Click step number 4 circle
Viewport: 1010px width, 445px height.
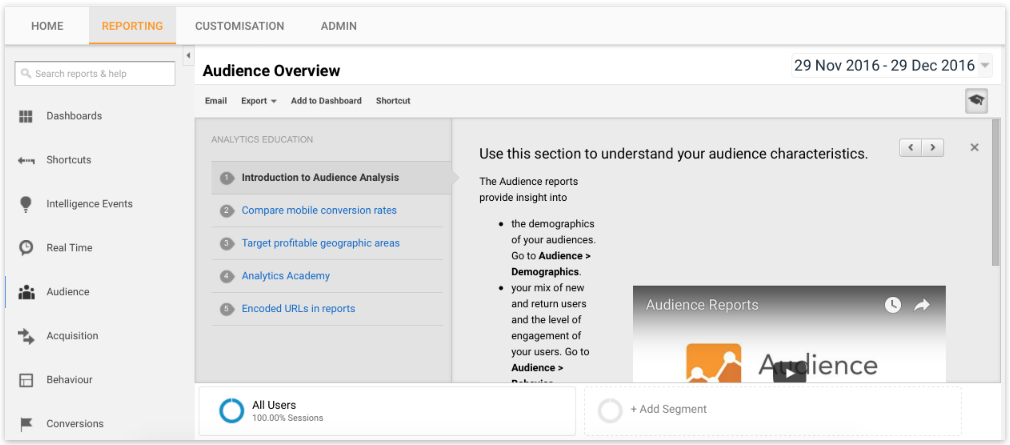[226, 276]
